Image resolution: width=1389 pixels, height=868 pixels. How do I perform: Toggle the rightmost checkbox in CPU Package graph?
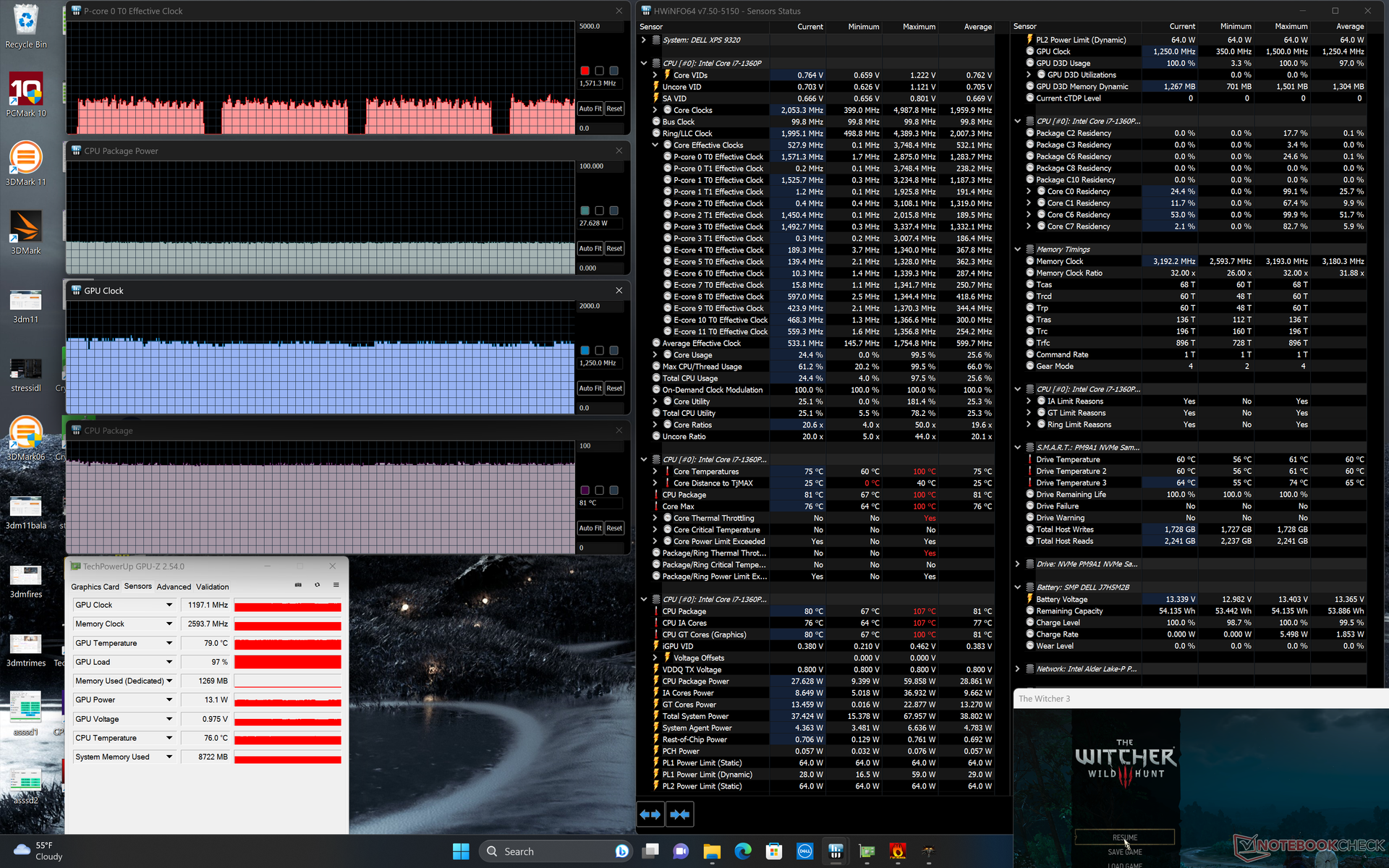click(613, 490)
